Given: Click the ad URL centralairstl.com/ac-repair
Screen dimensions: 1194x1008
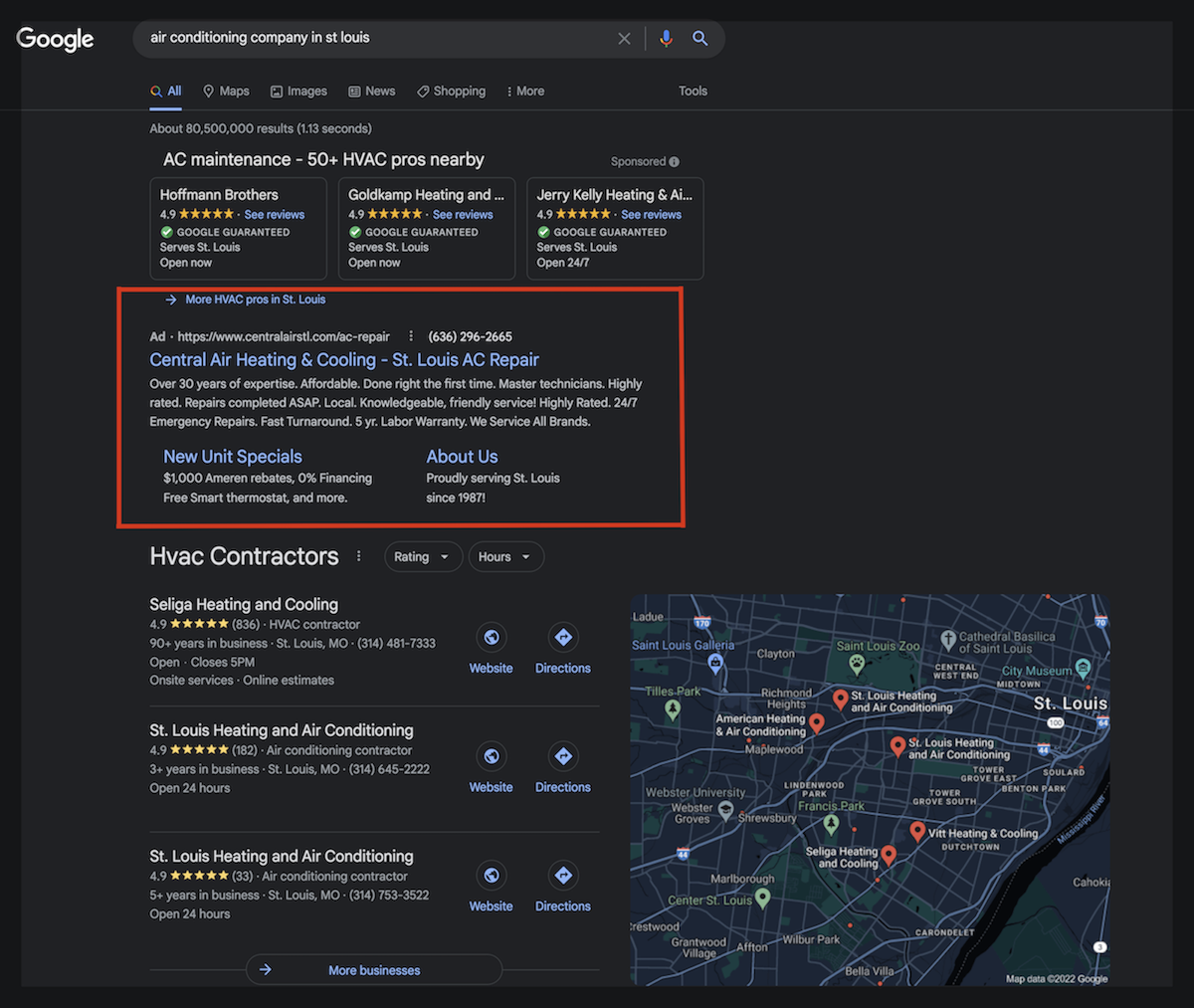Looking at the screenshot, I should [x=284, y=336].
